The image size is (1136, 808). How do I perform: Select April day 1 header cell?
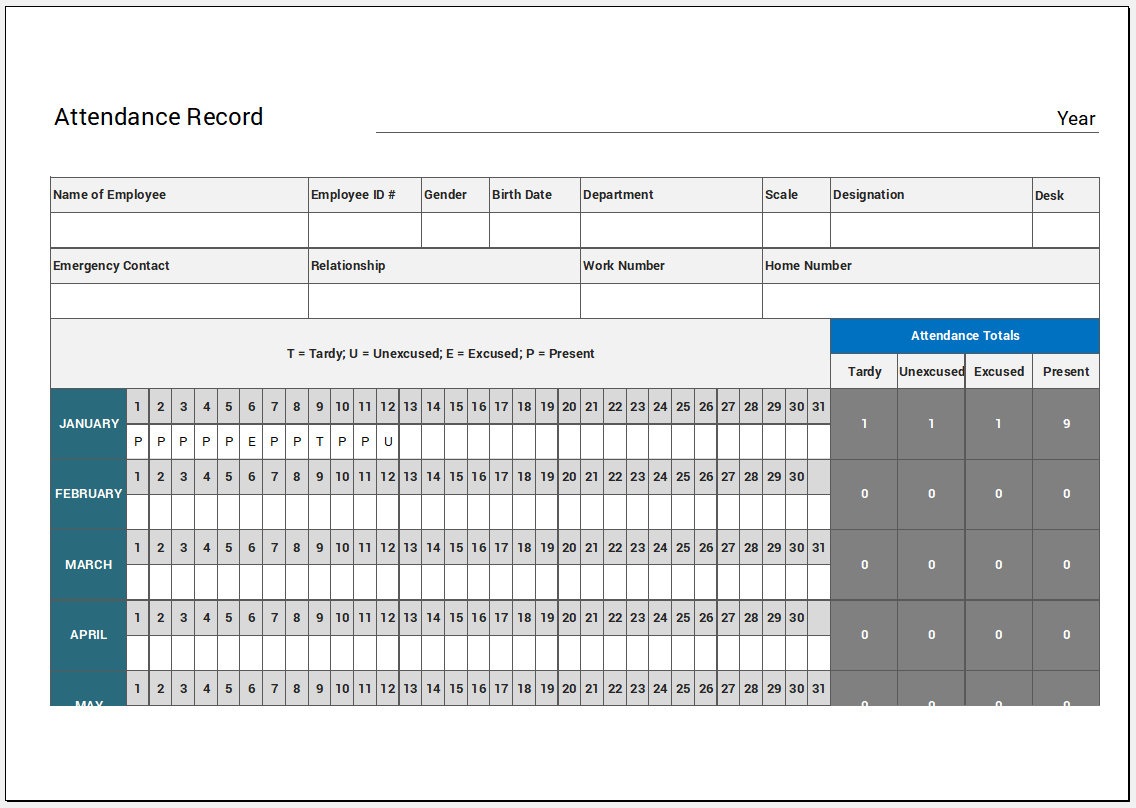(138, 617)
